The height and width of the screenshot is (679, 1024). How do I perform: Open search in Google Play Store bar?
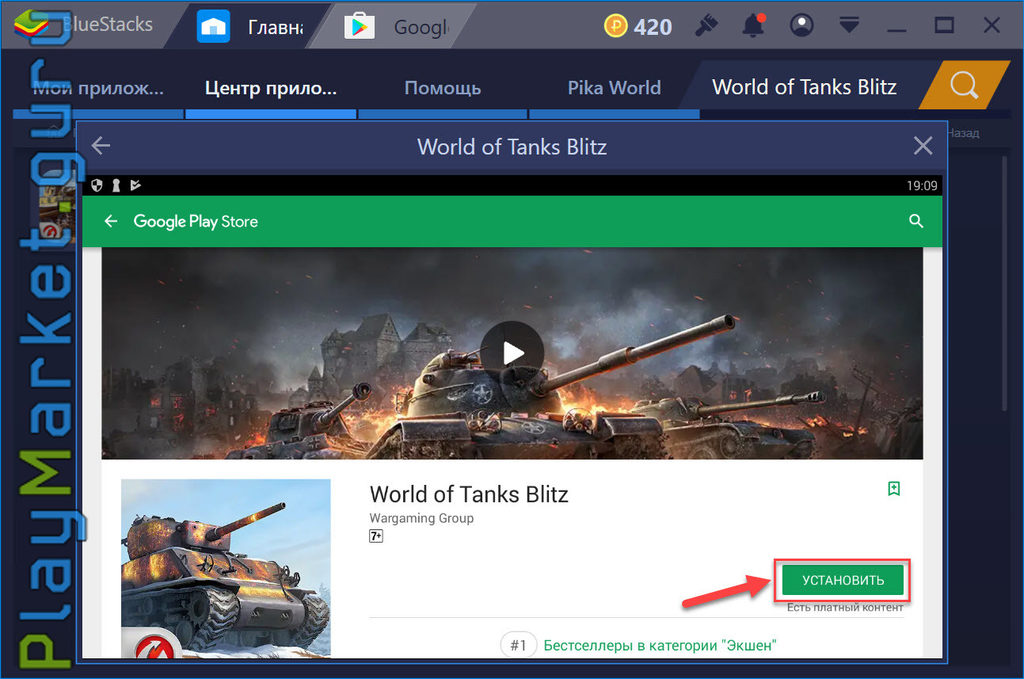pos(916,221)
